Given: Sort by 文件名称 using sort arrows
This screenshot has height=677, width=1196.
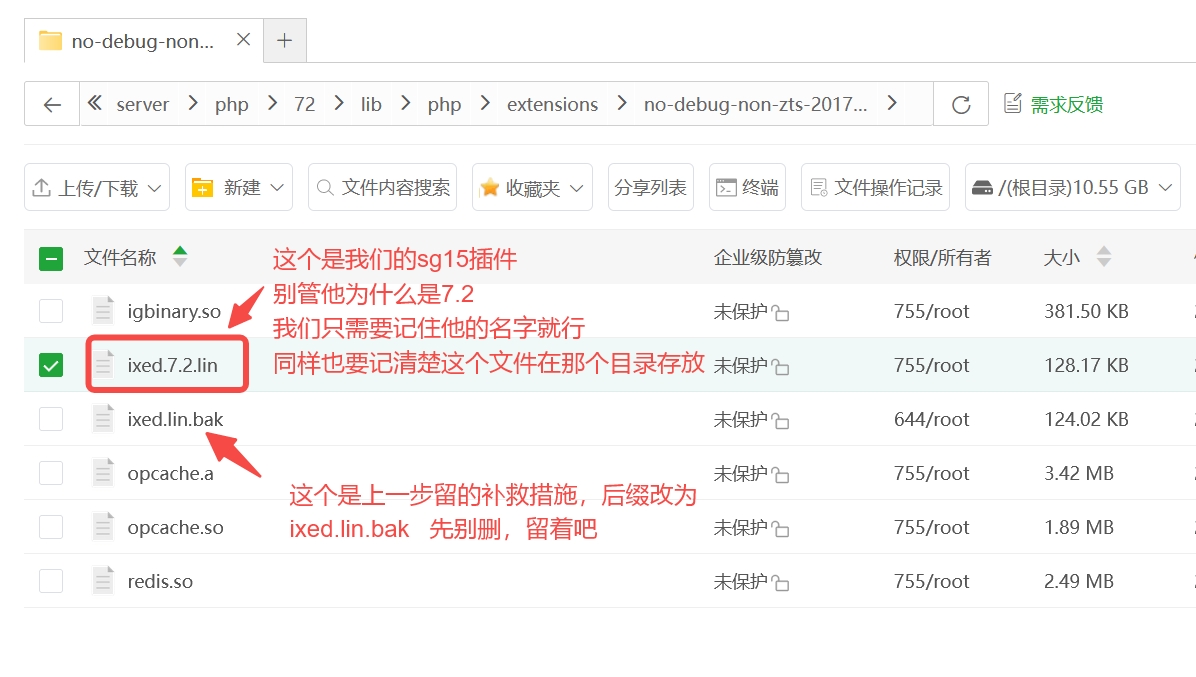Looking at the screenshot, I should [x=180, y=257].
